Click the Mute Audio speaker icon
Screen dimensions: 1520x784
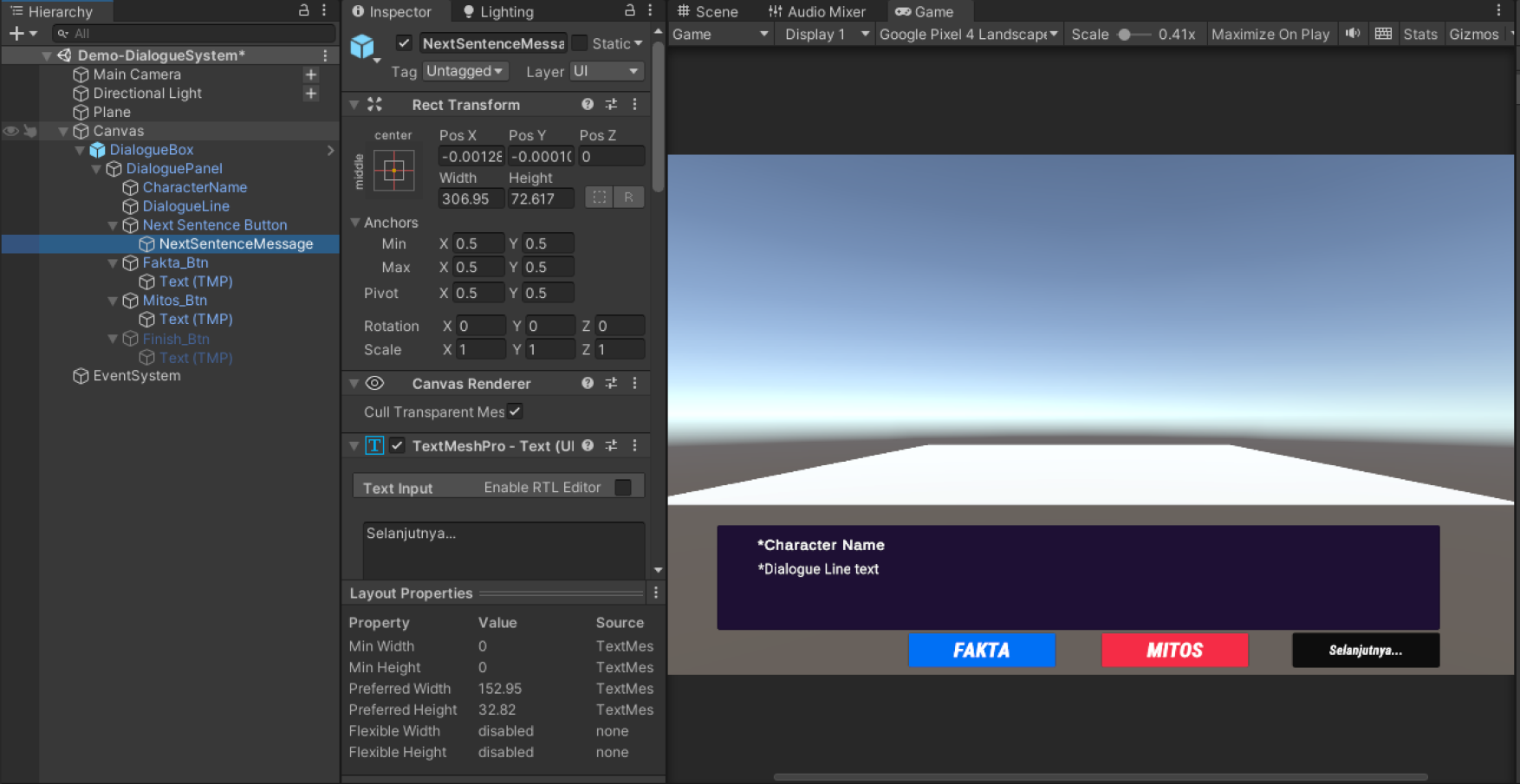pos(1352,34)
